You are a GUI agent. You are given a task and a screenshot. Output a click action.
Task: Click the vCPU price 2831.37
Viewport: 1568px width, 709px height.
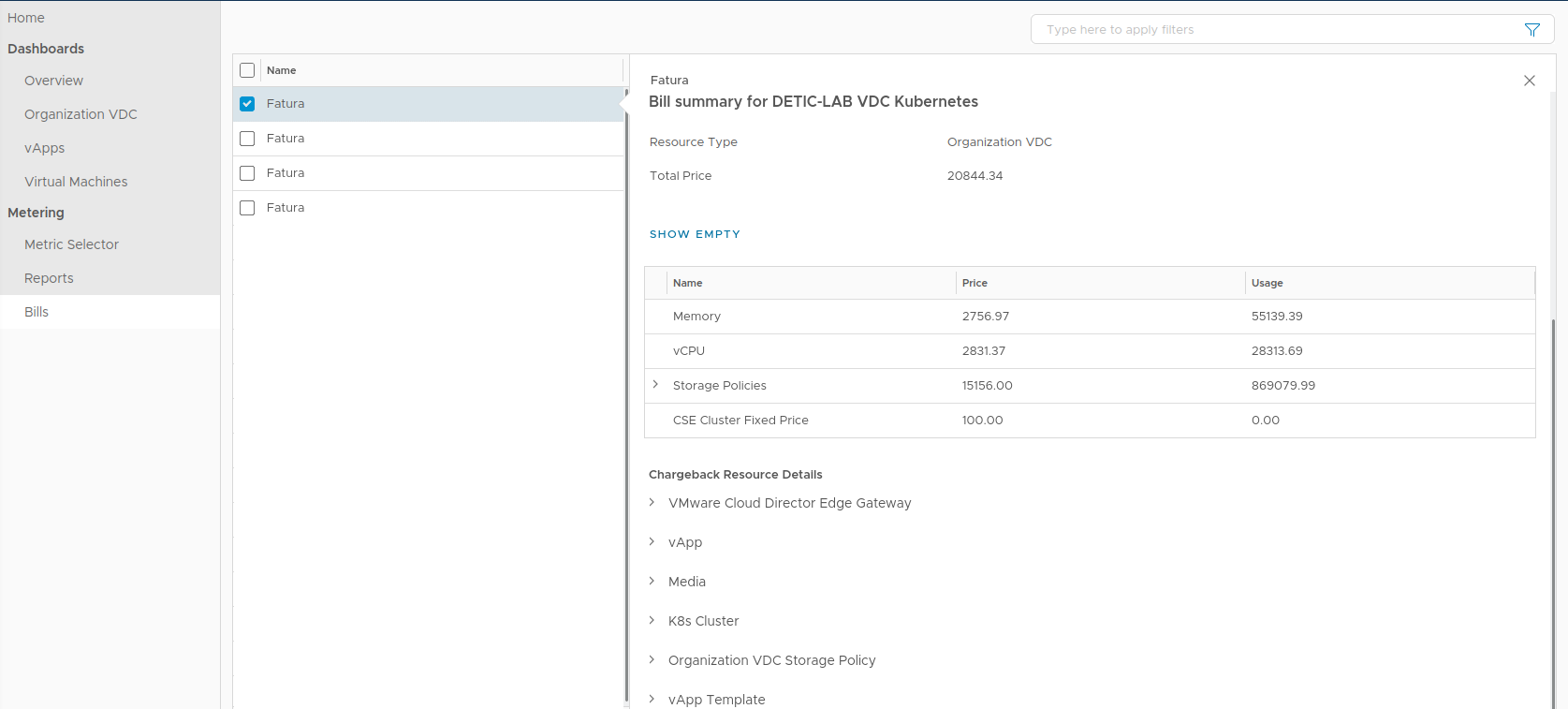[984, 351]
